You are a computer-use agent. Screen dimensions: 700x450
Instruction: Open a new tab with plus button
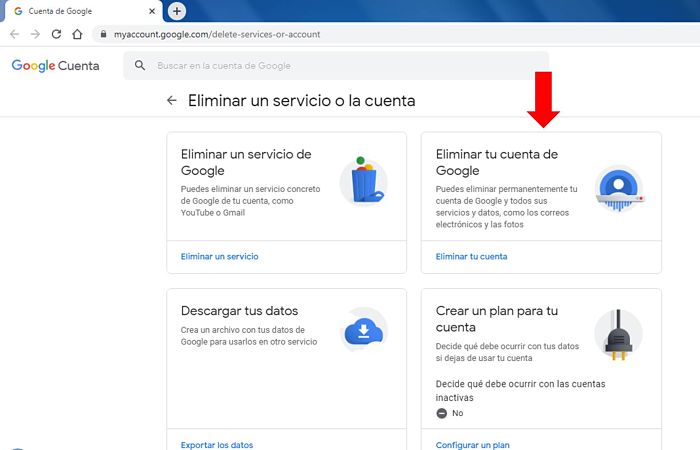(x=177, y=11)
